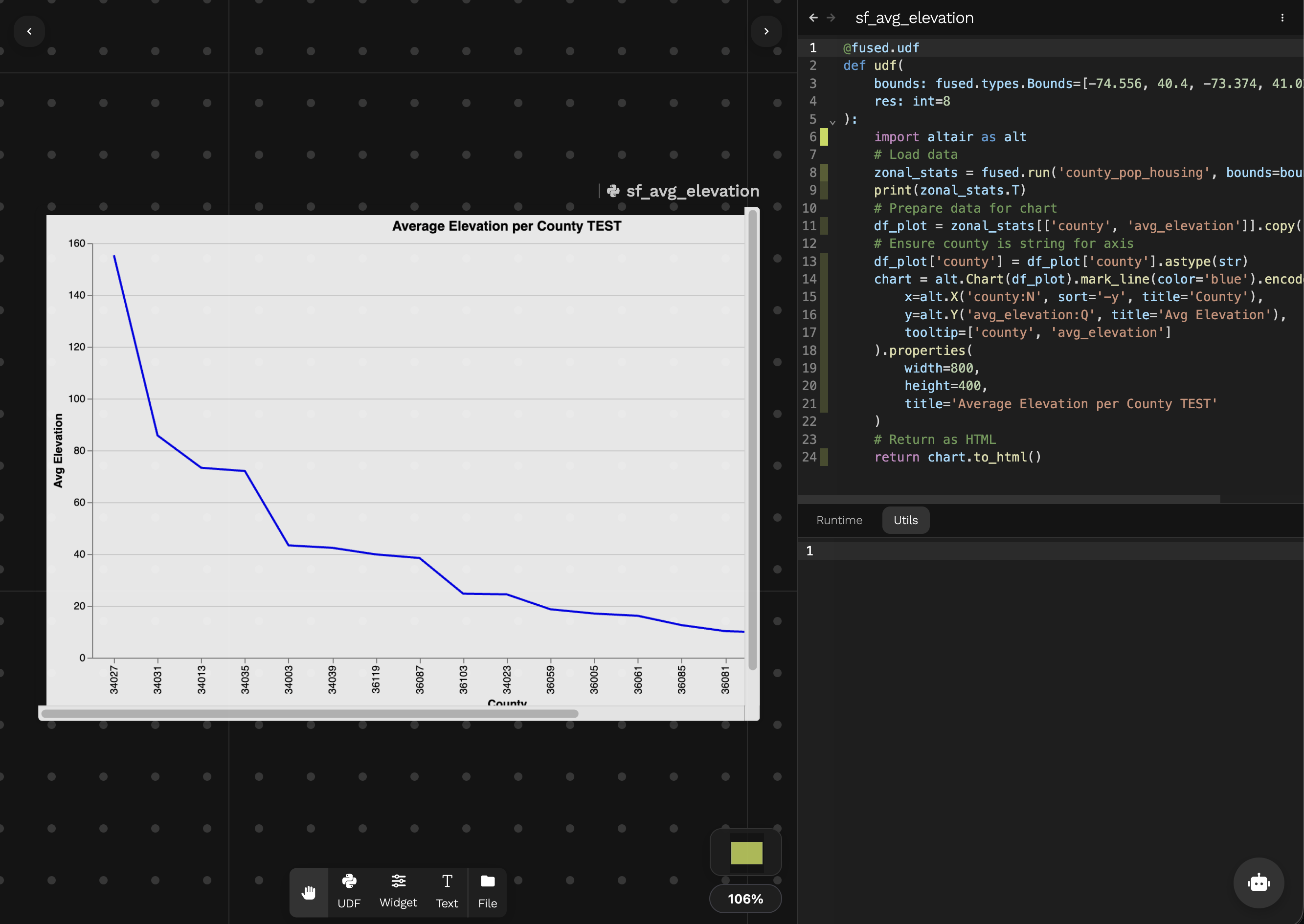
Task: Click the x-axis label 34027
Action: tap(114, 680)
